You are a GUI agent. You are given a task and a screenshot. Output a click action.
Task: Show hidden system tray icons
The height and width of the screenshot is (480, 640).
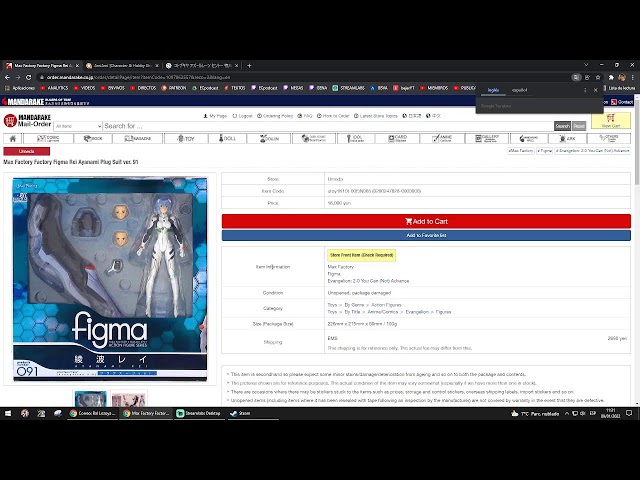click(567, 413)
